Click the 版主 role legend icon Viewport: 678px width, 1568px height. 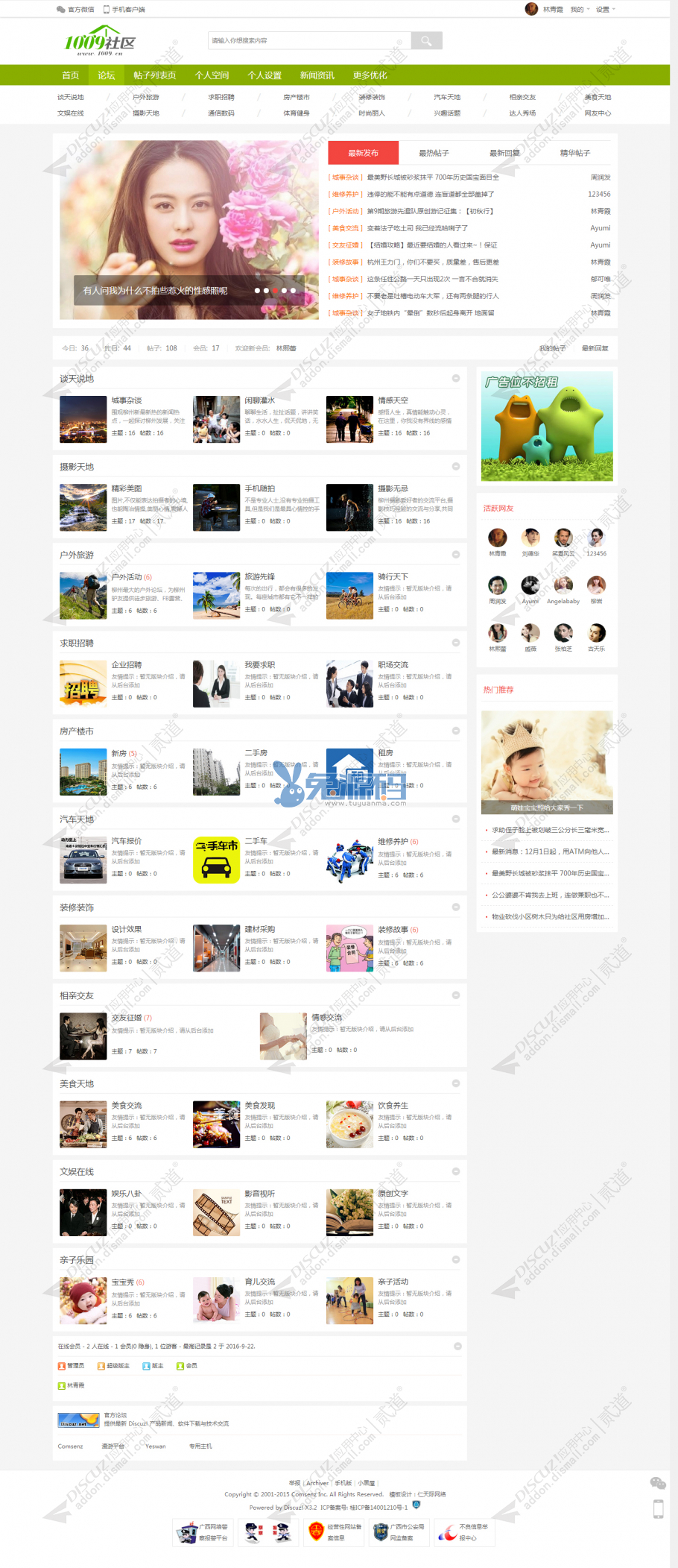point(146,1366)
